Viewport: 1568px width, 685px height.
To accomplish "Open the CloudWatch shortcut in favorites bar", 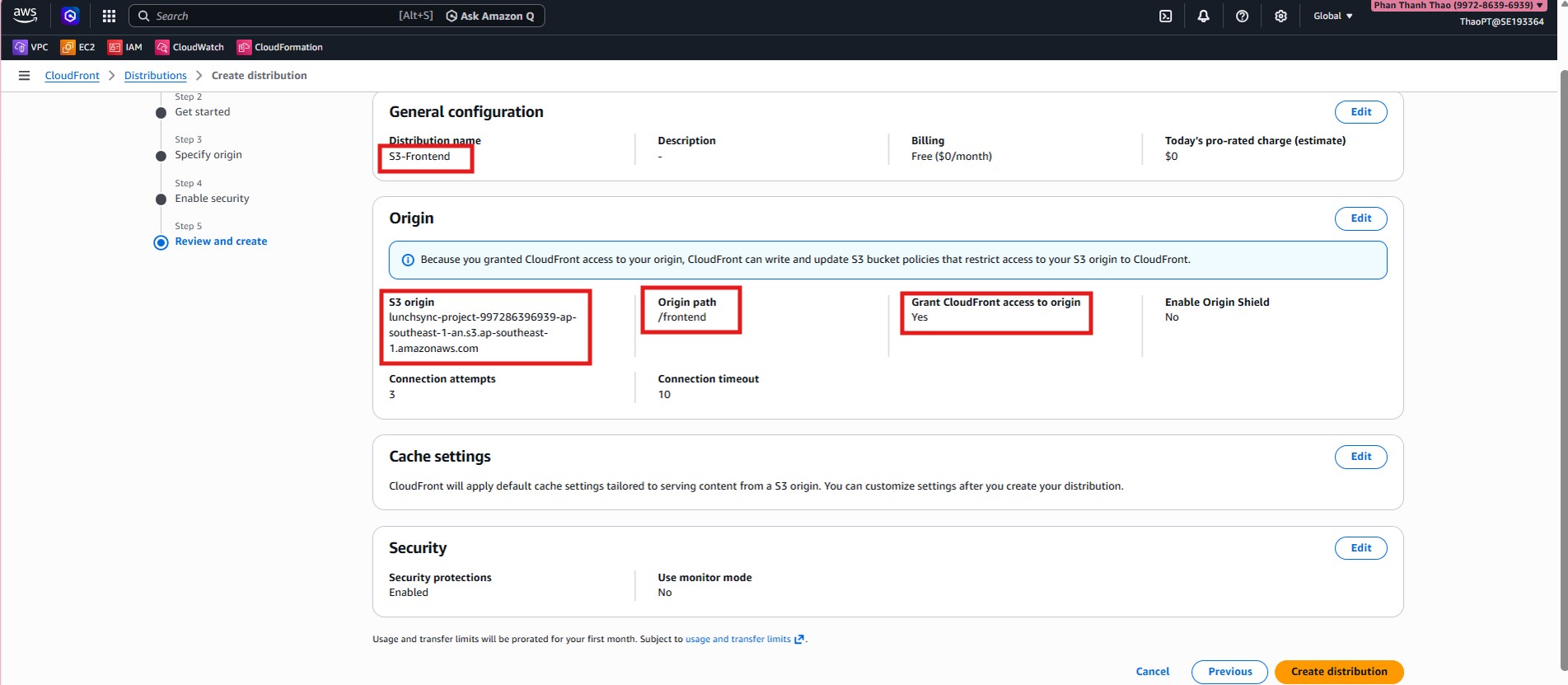I will coord(190,47).
